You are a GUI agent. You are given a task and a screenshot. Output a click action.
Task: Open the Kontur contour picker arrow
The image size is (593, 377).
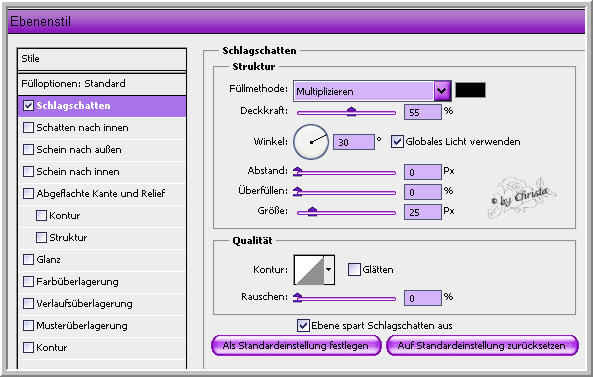(329, 270)
